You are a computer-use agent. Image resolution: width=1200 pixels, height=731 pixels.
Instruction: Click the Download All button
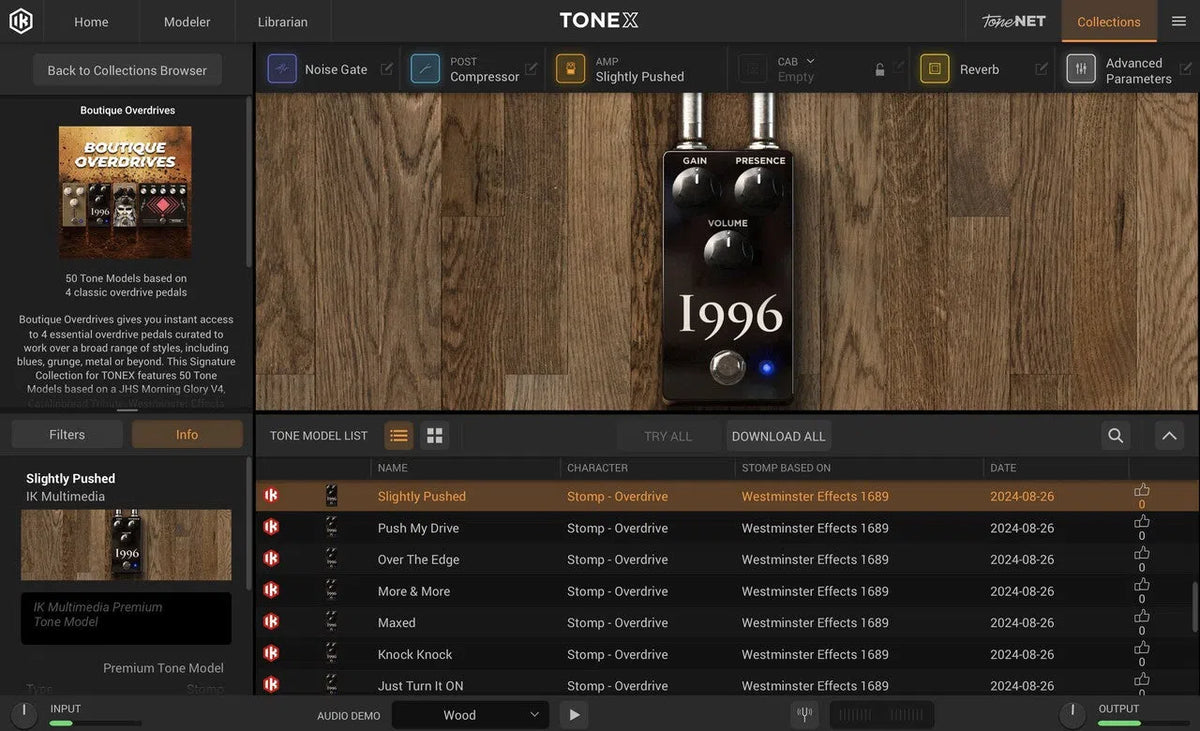pos(778,435)
